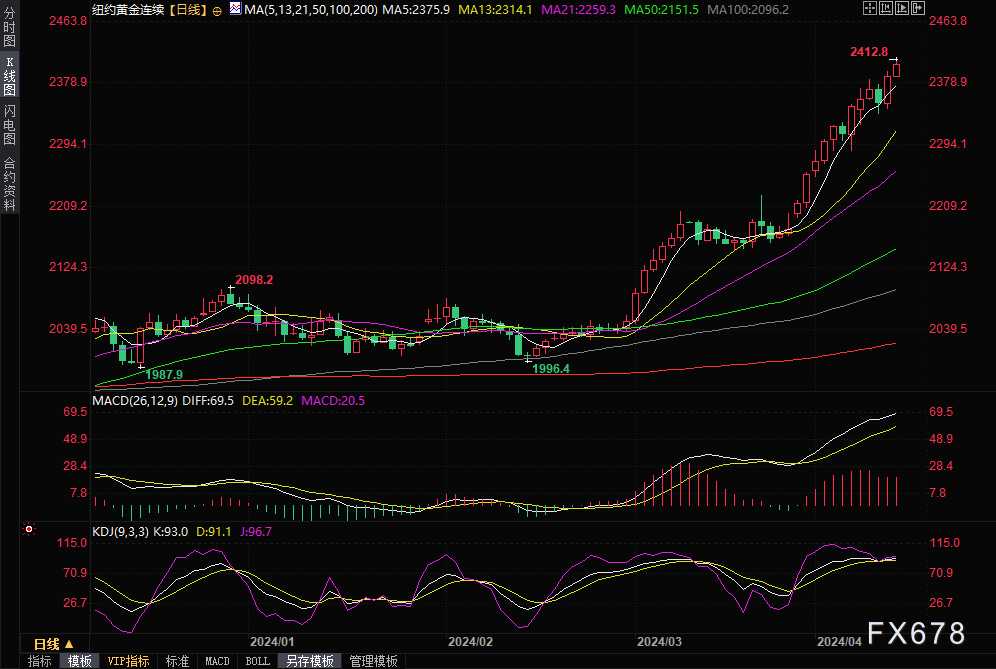Click the MA5:2375.9 value
Image resolution: width=996 pixels, height=669 pixels.
pos(415,10)
